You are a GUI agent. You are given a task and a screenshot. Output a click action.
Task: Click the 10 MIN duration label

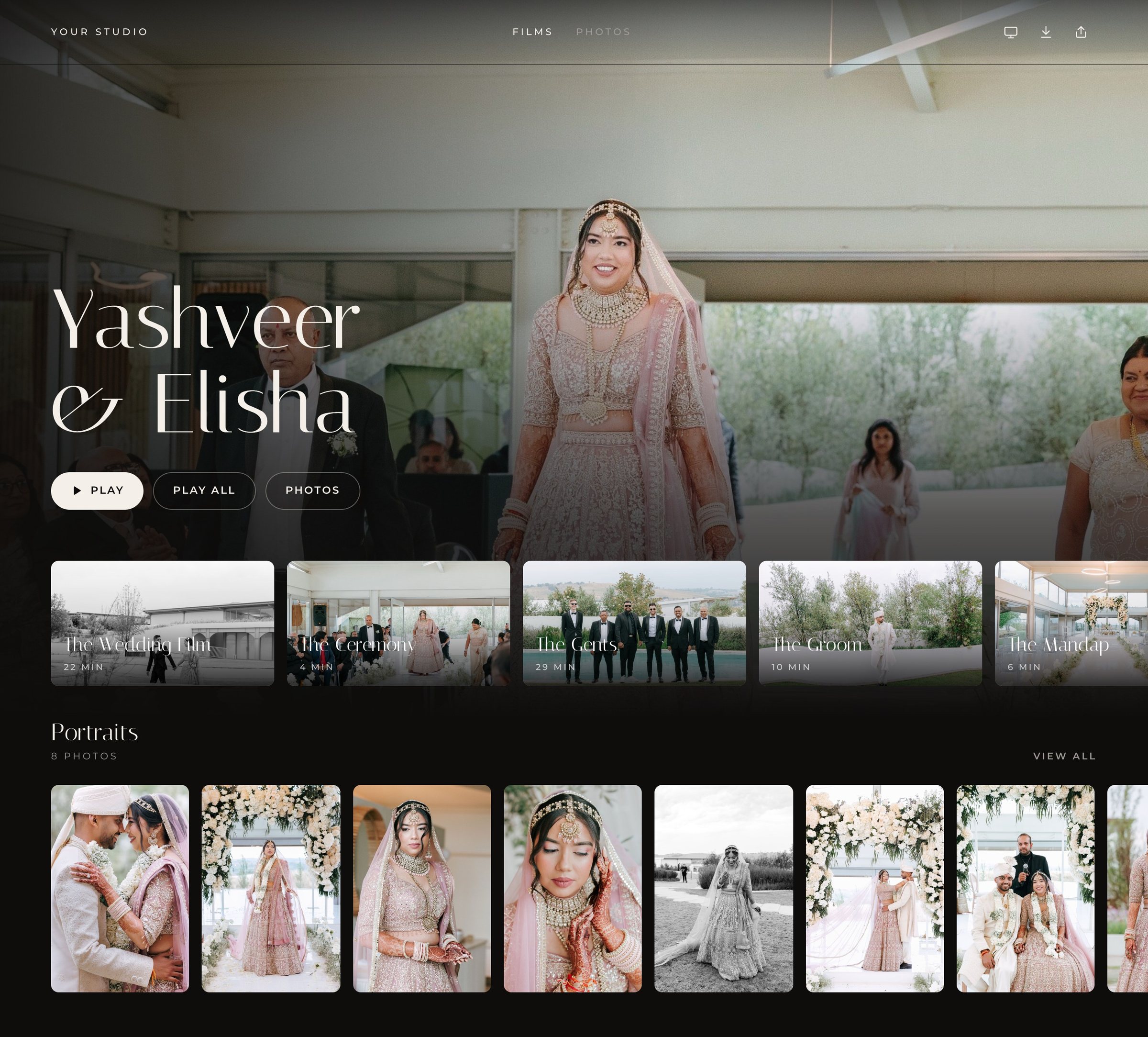coord(791,667)
